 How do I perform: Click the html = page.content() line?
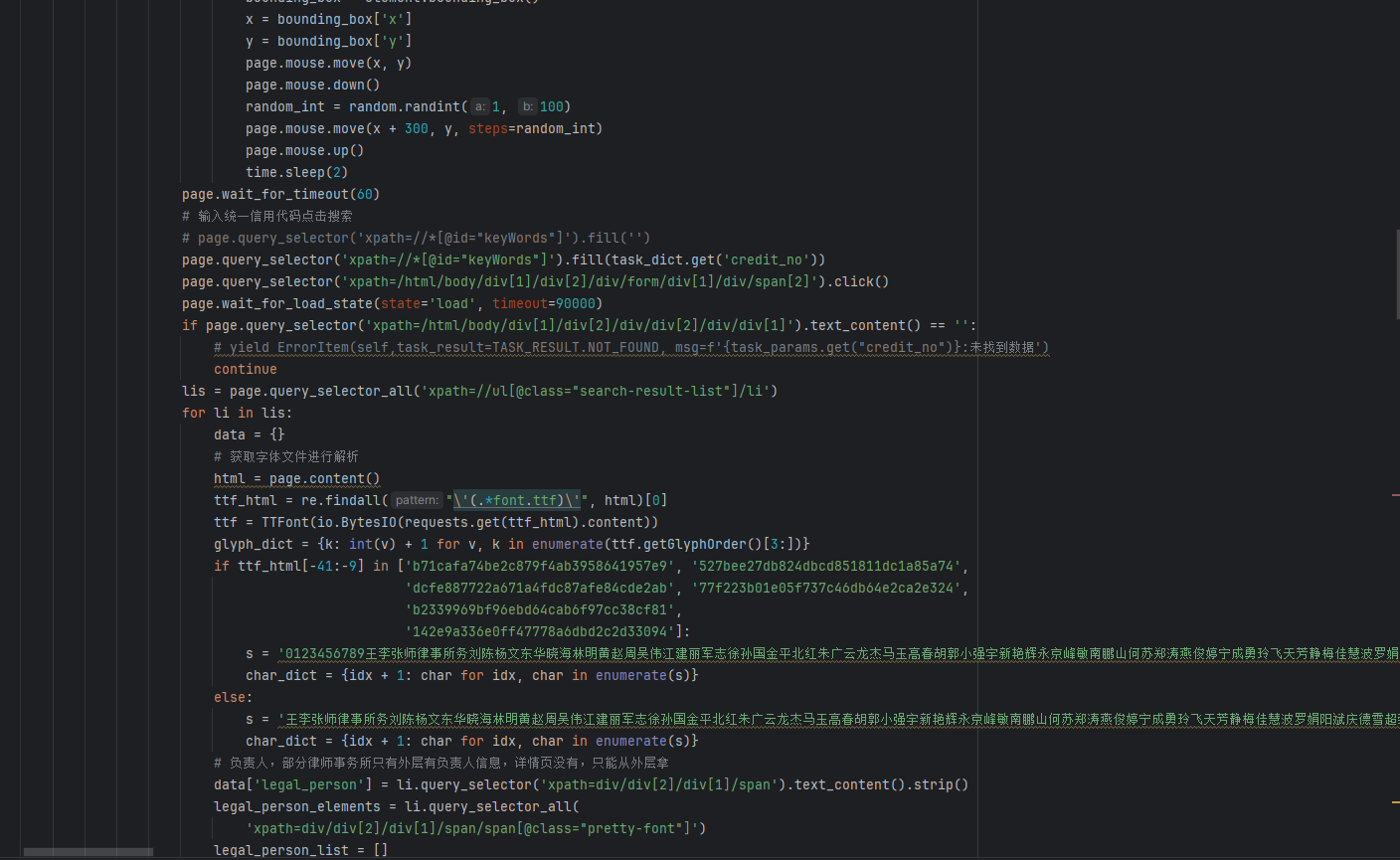296,478
